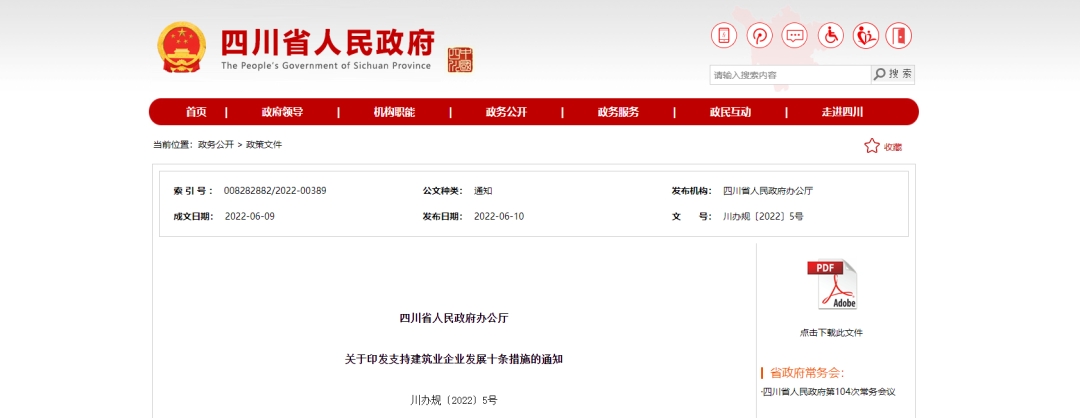Viewport: 1080px width, 418px height.
Task: Click the 公文种类 value 通知
Action: pyautogui.click(x=483, y=191)
